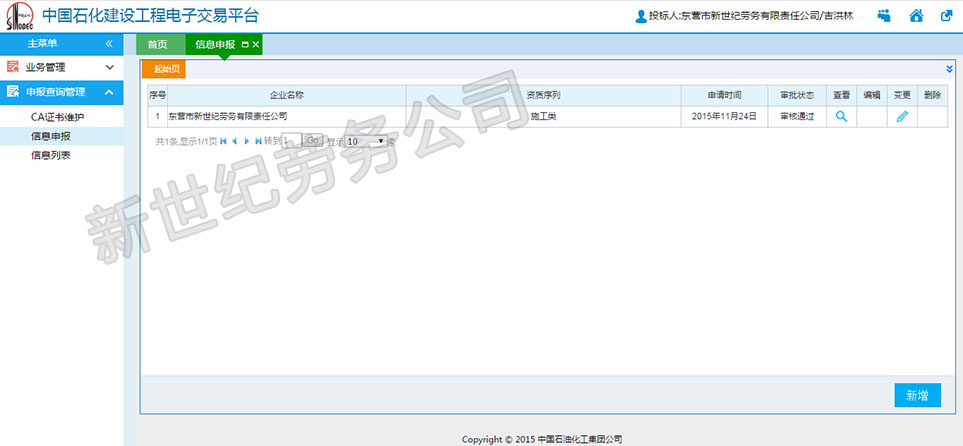The image size is (963, 446).
Task: Click the 主菜单 header label
Action: click(42, 44)
